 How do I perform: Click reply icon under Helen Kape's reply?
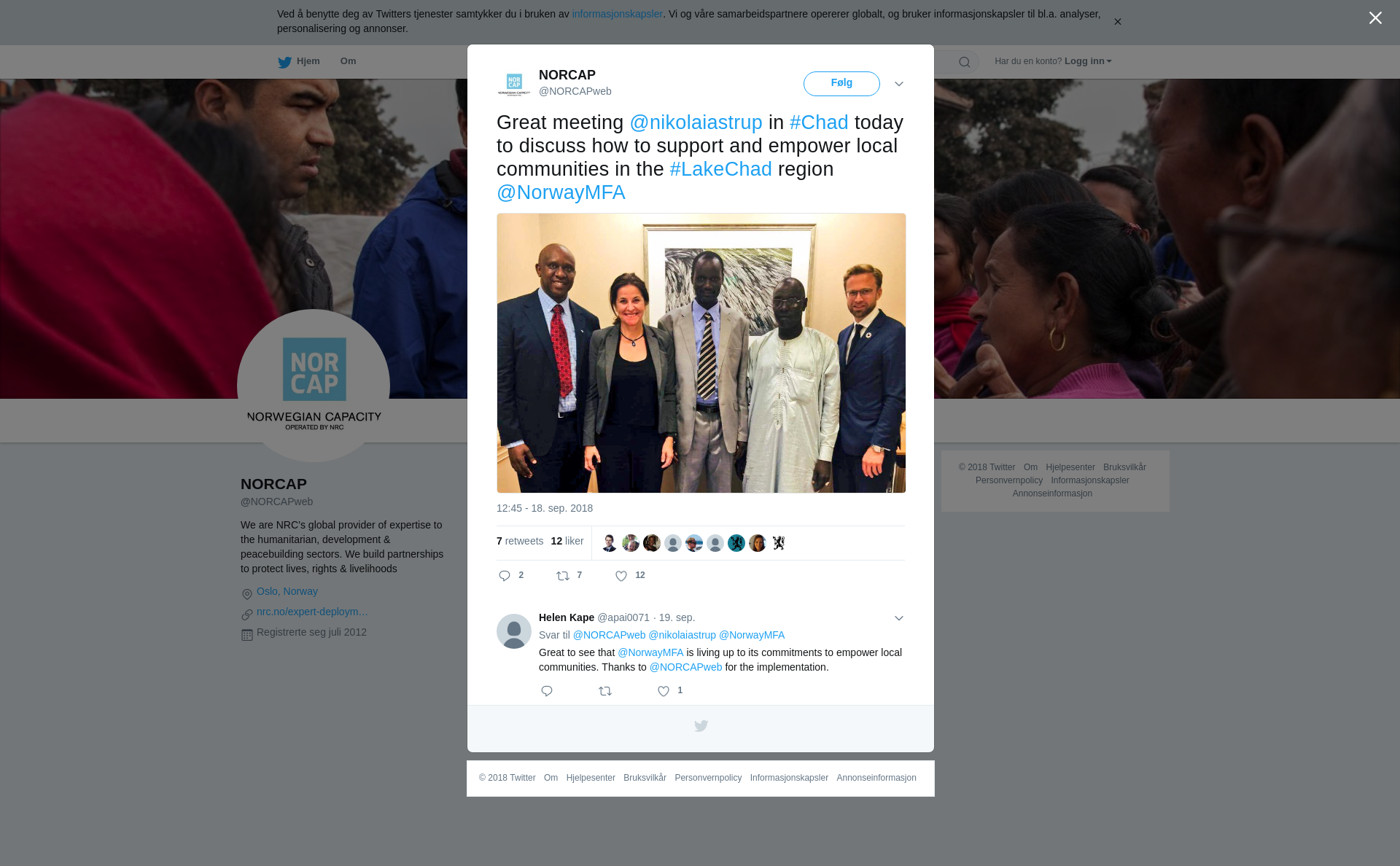coord(547,691)
